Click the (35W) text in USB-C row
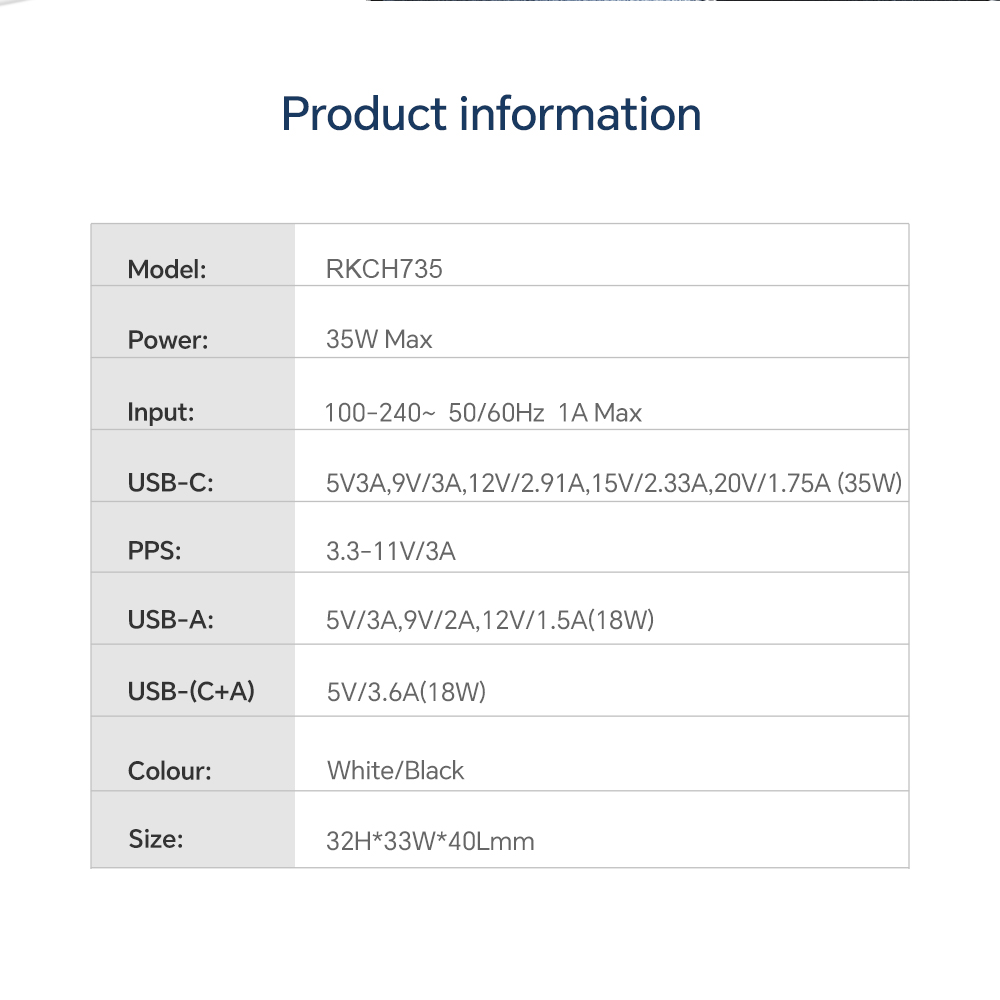 coord(870,484)
